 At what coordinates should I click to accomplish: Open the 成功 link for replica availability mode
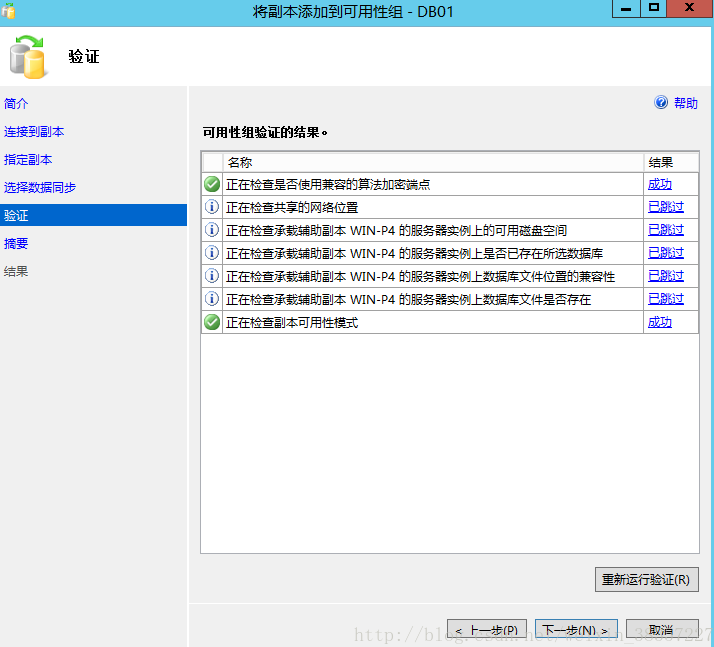(660, 322)
